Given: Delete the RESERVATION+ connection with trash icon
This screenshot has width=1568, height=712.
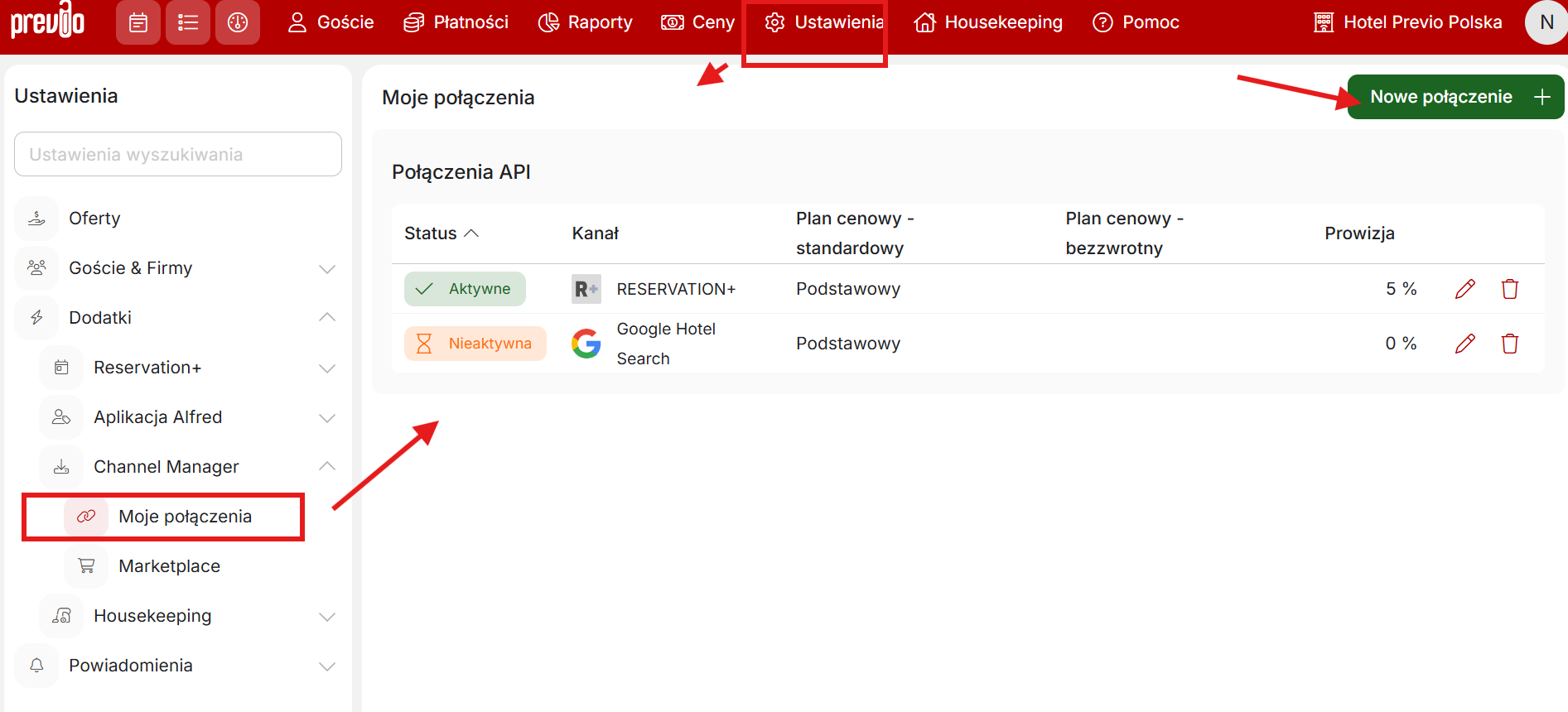Looking at the screenshot, I should pos(1509,289).
